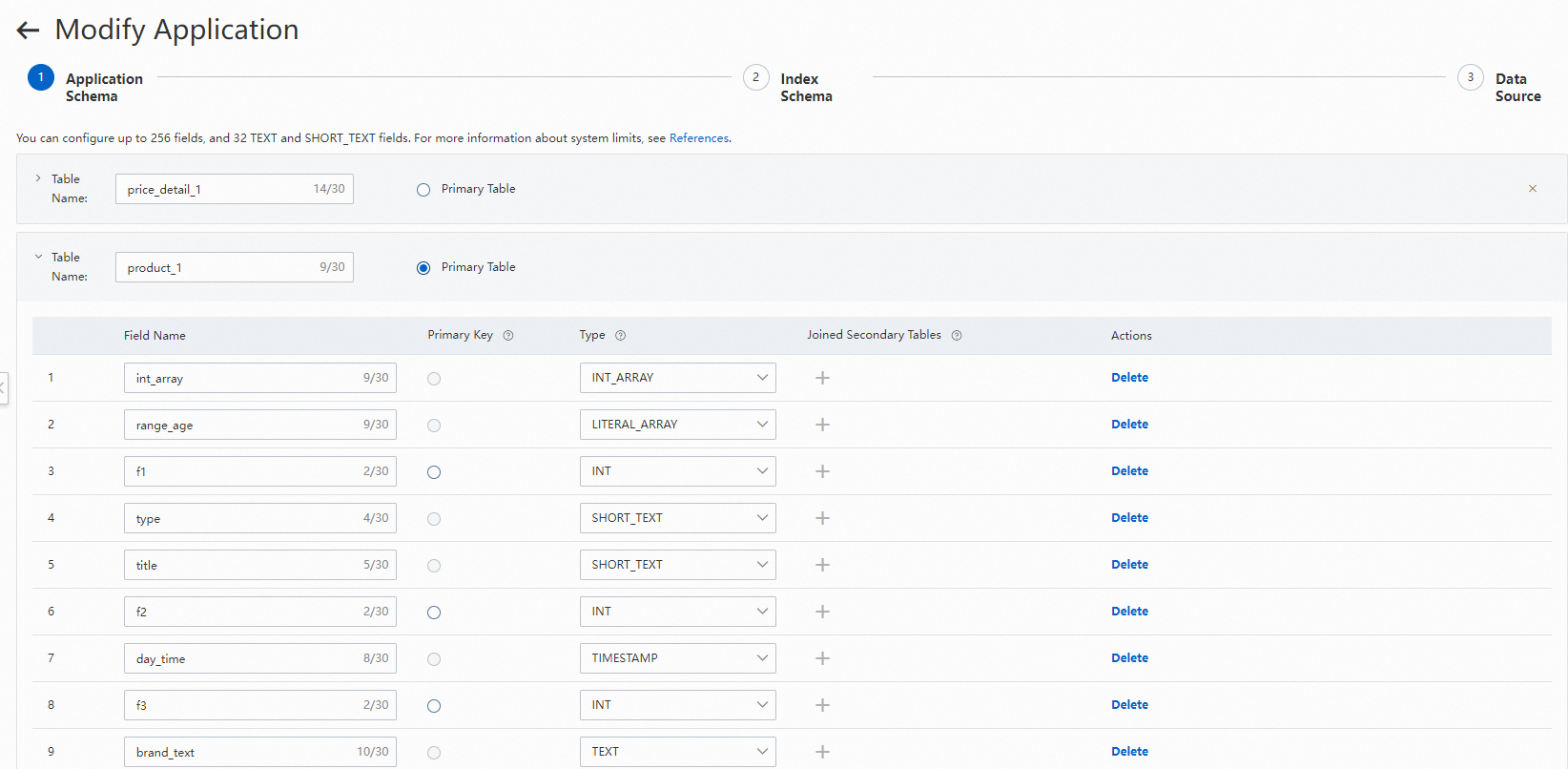Edit the title field name

(260, 565)
